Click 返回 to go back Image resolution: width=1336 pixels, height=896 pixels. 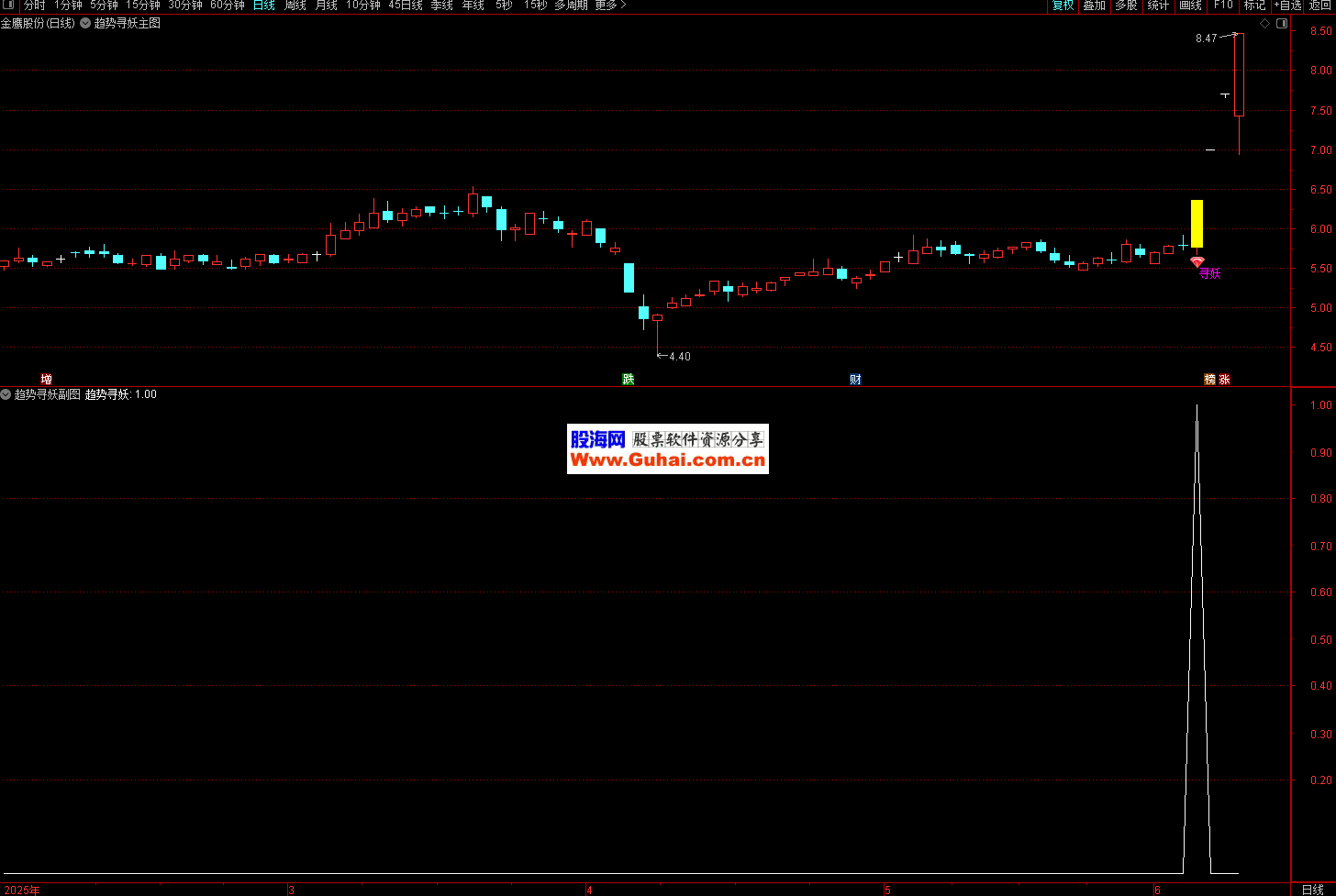tap(1320, 5)
